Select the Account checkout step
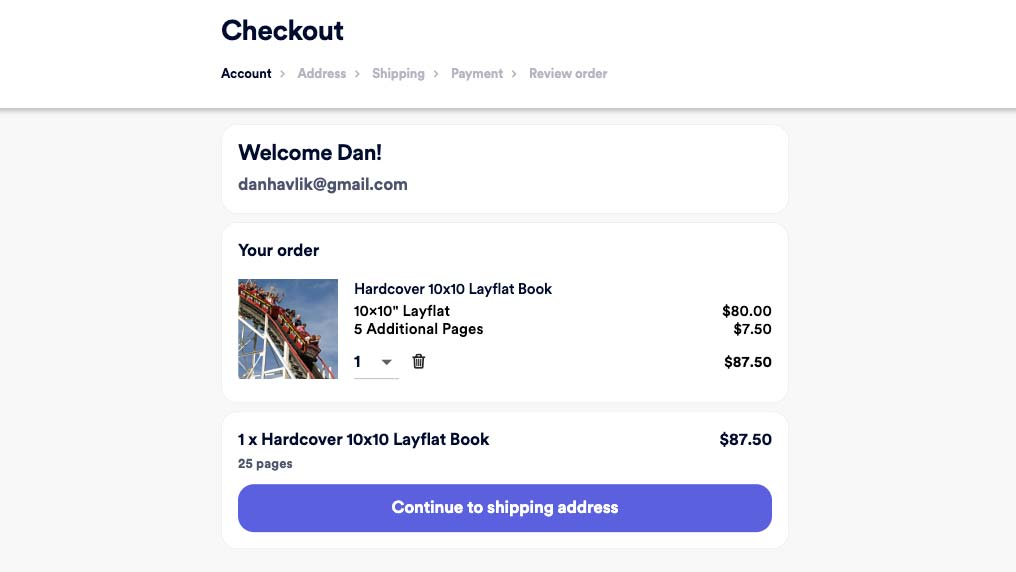The height and width of the screenshot is (572, 1016). [x=246, y=74]
